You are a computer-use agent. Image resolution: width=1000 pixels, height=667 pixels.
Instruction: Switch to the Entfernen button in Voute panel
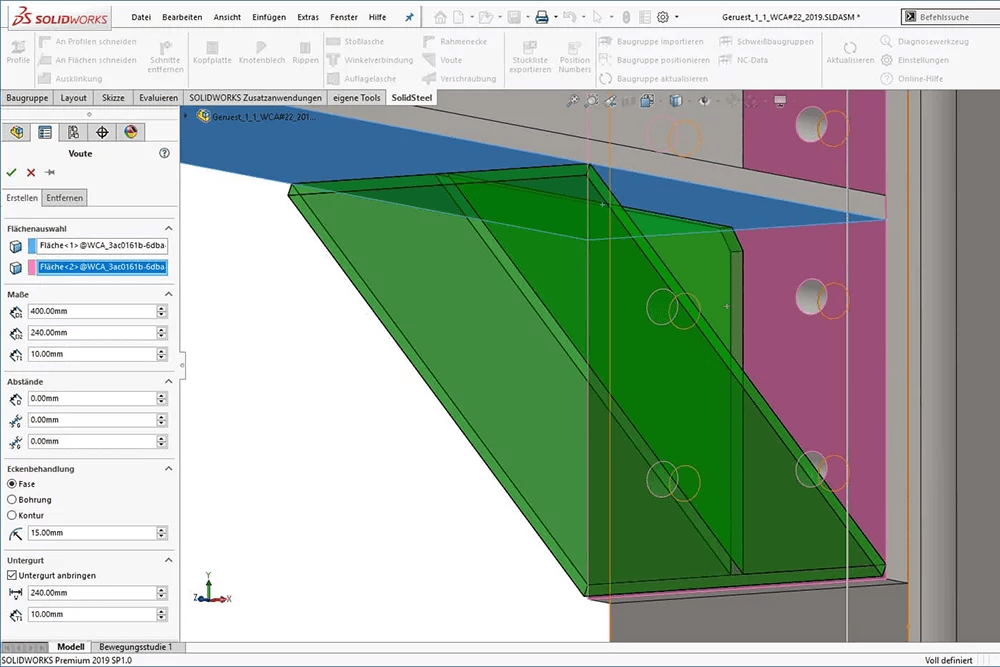(64, 197)
